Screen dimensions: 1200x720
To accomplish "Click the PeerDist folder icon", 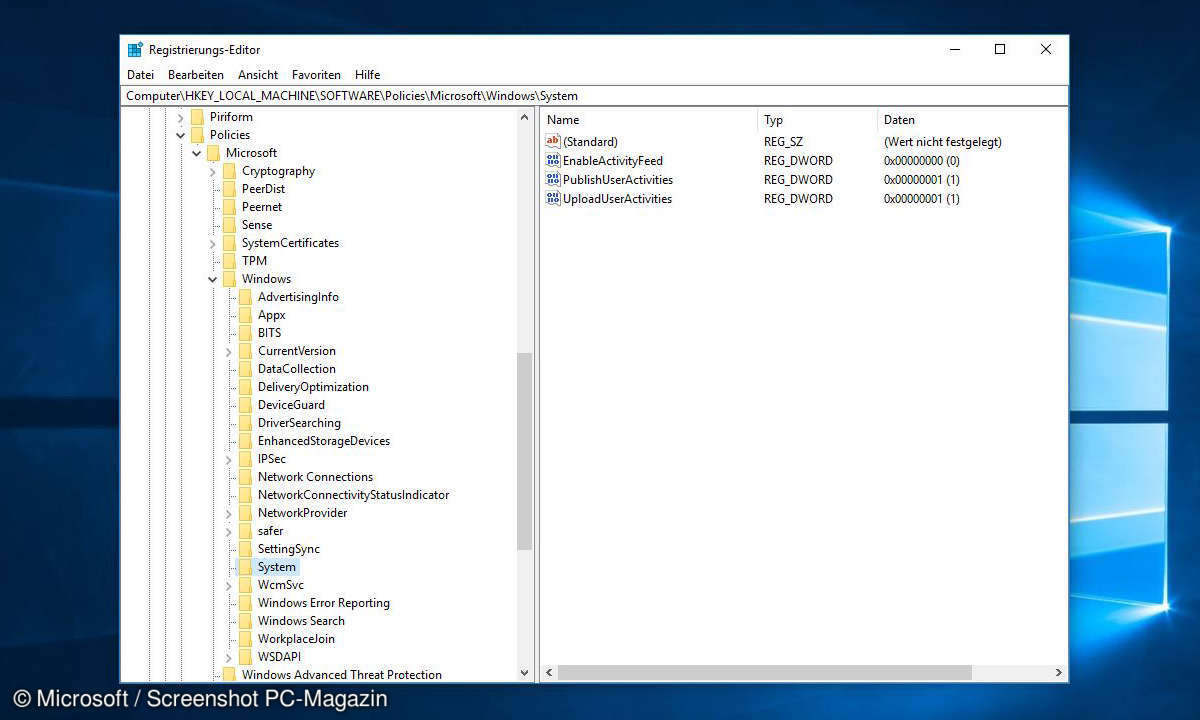I will point(229,189).
